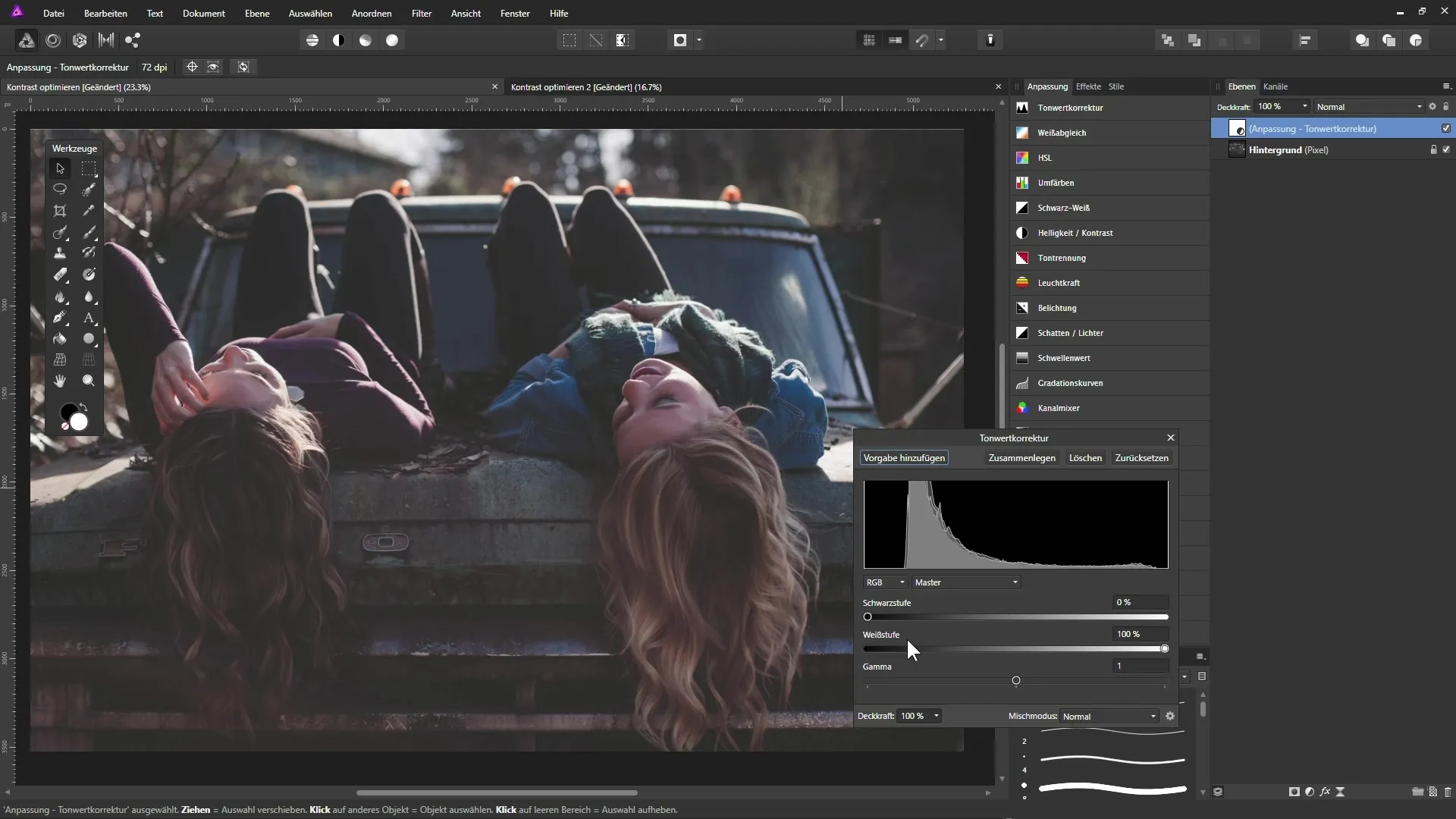Open the Mischmodus Normal dropdown in dialog
1456x819 pixels.
[x=1109, y=716]
